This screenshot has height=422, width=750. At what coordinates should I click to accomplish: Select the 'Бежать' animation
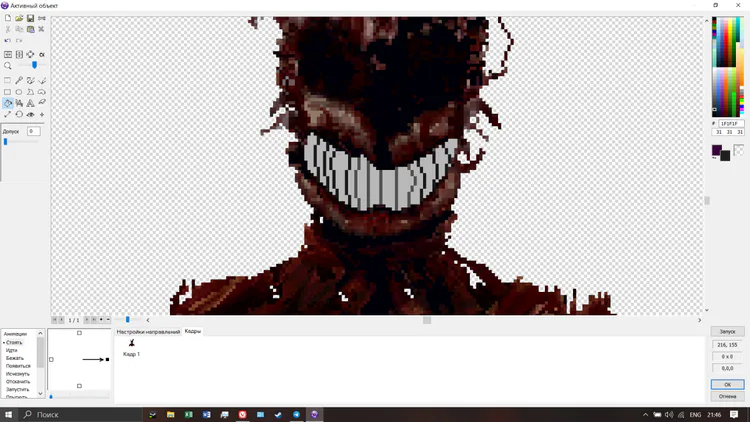pyautogui.click(x=15, y=358)
